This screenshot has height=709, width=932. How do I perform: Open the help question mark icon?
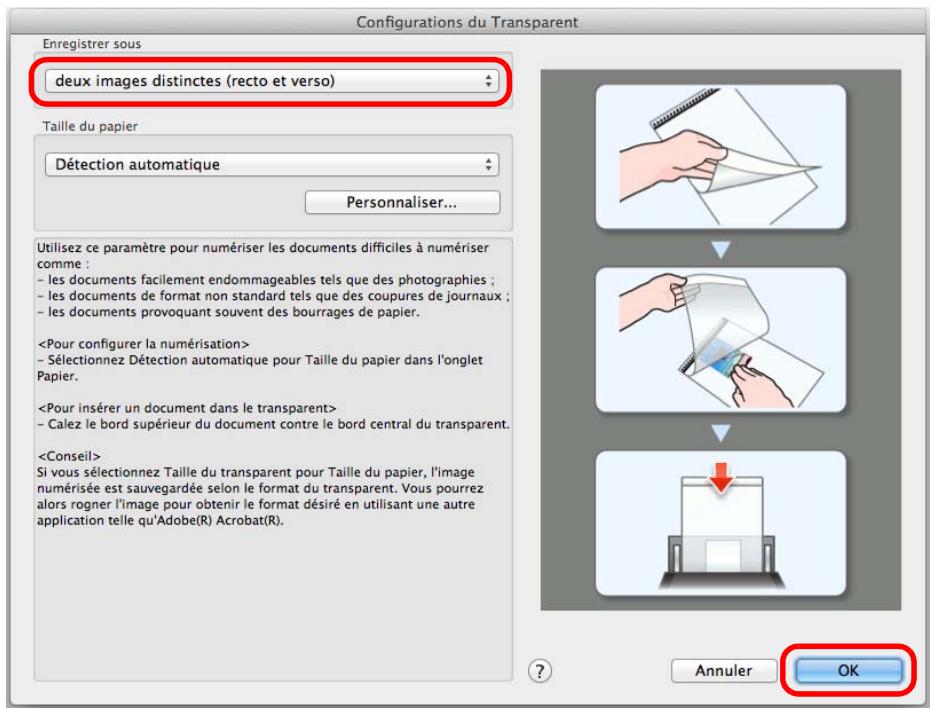pyautogui.click(x=540, y=671)
